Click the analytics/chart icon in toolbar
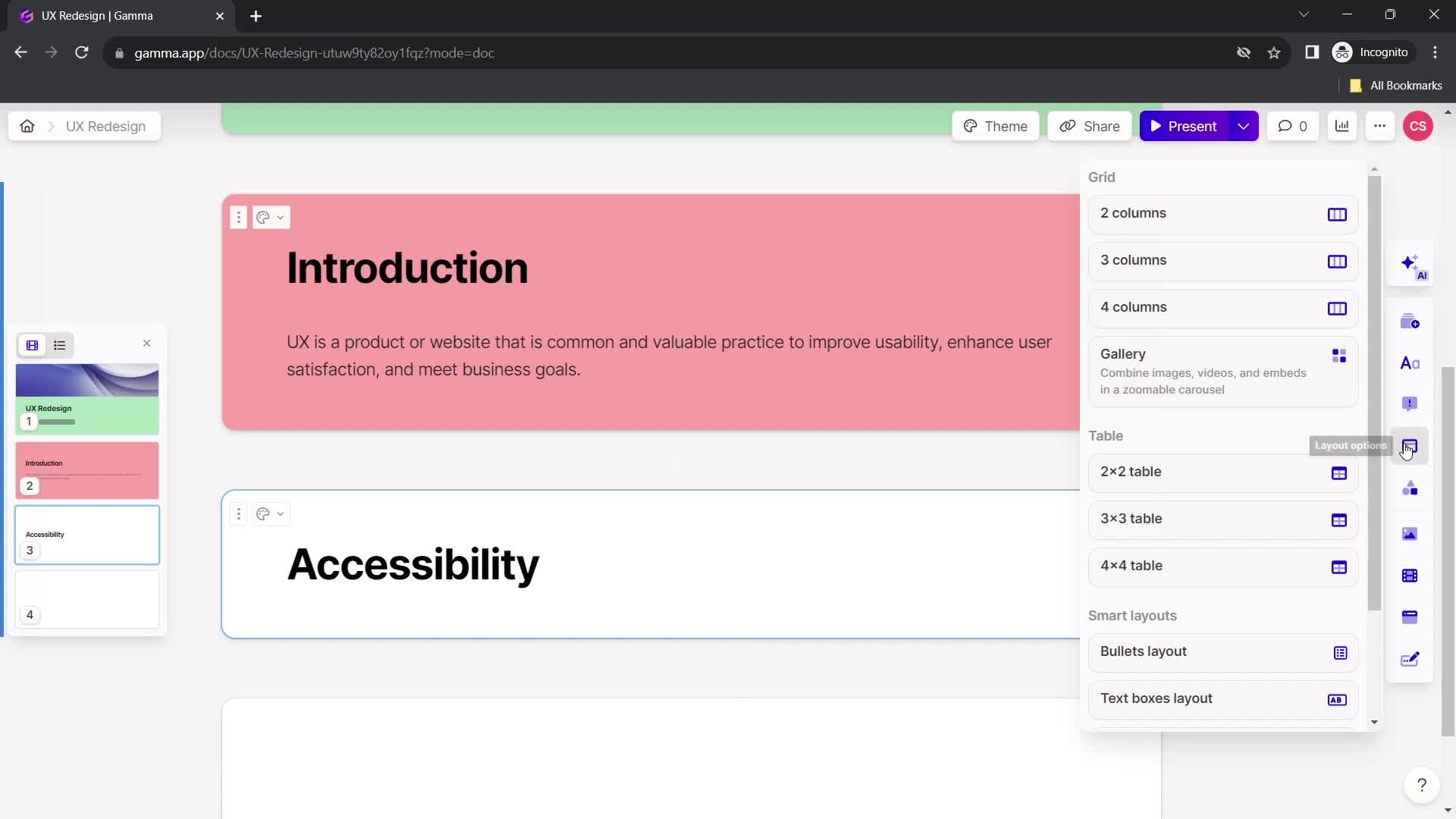1456x819 pixels. (1343, 126)
